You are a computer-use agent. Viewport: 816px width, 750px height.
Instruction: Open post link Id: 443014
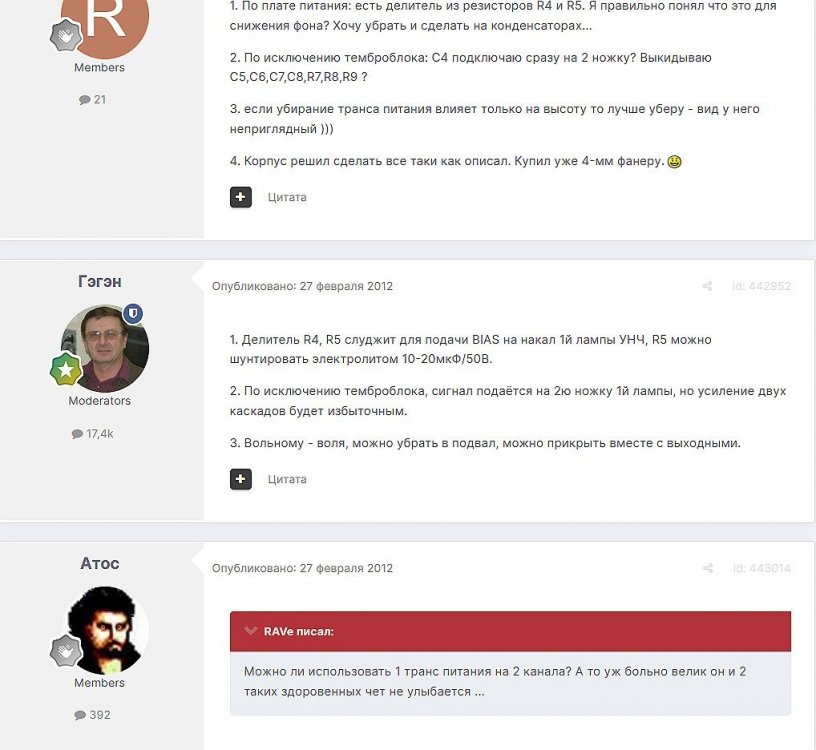click(x=761, y=568)
